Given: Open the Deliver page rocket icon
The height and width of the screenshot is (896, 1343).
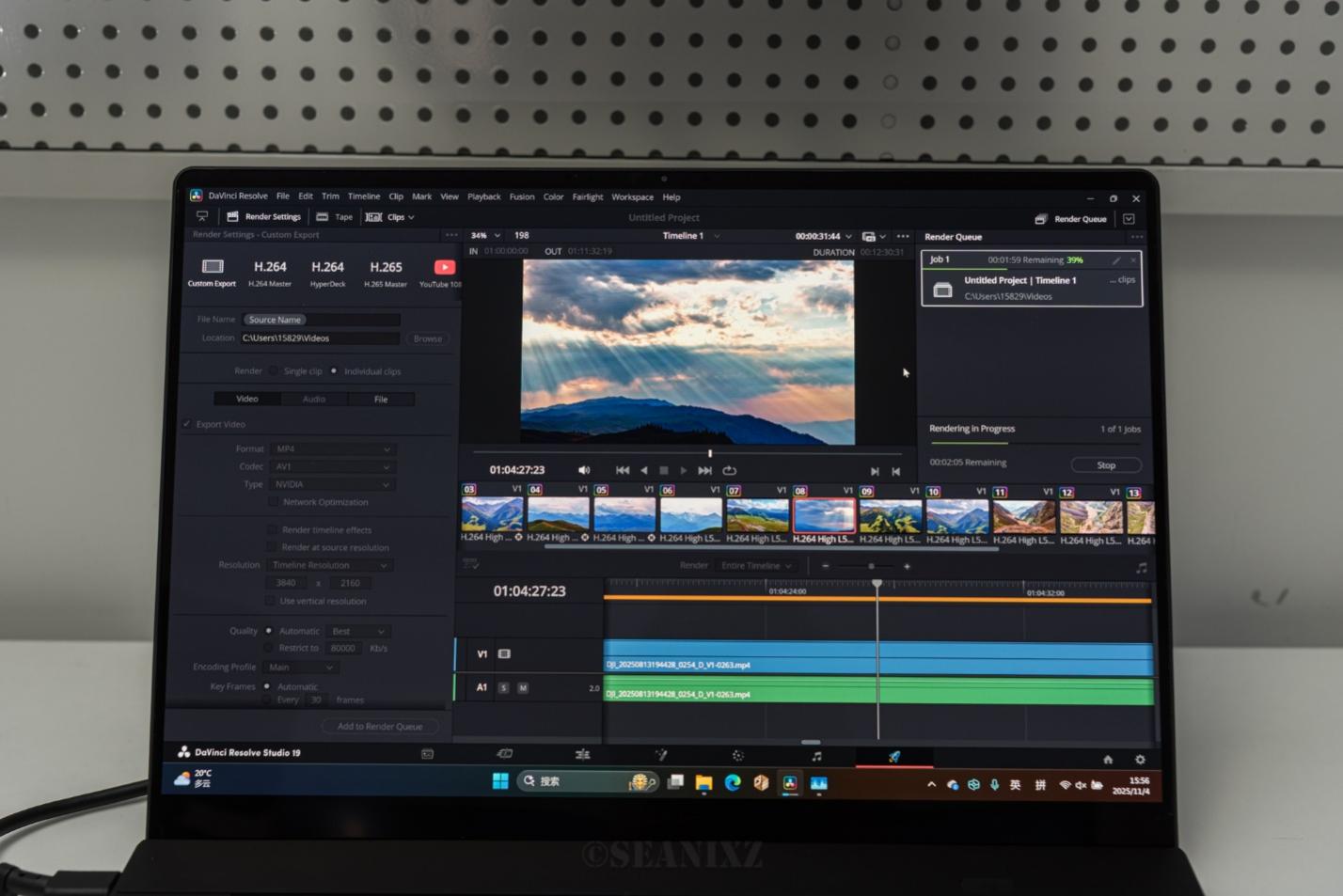Looking at the screenshot, I should pos(894,756).
